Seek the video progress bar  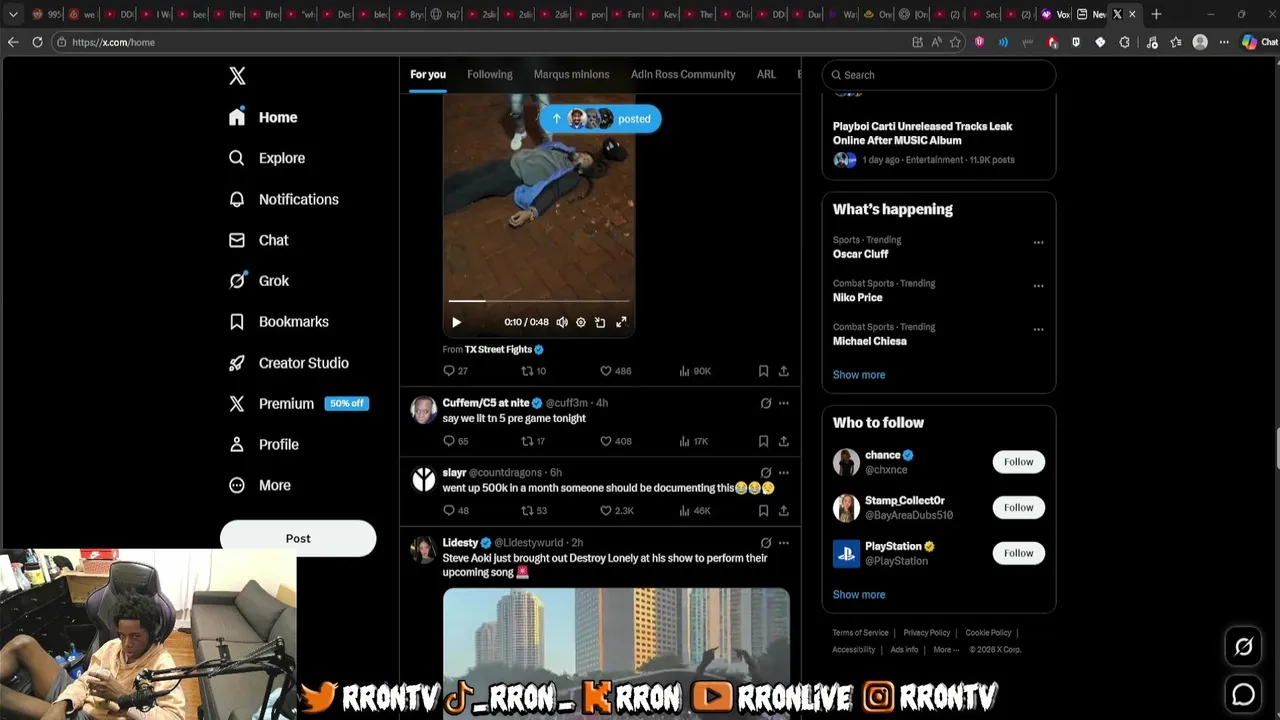(x=539, y=300)
